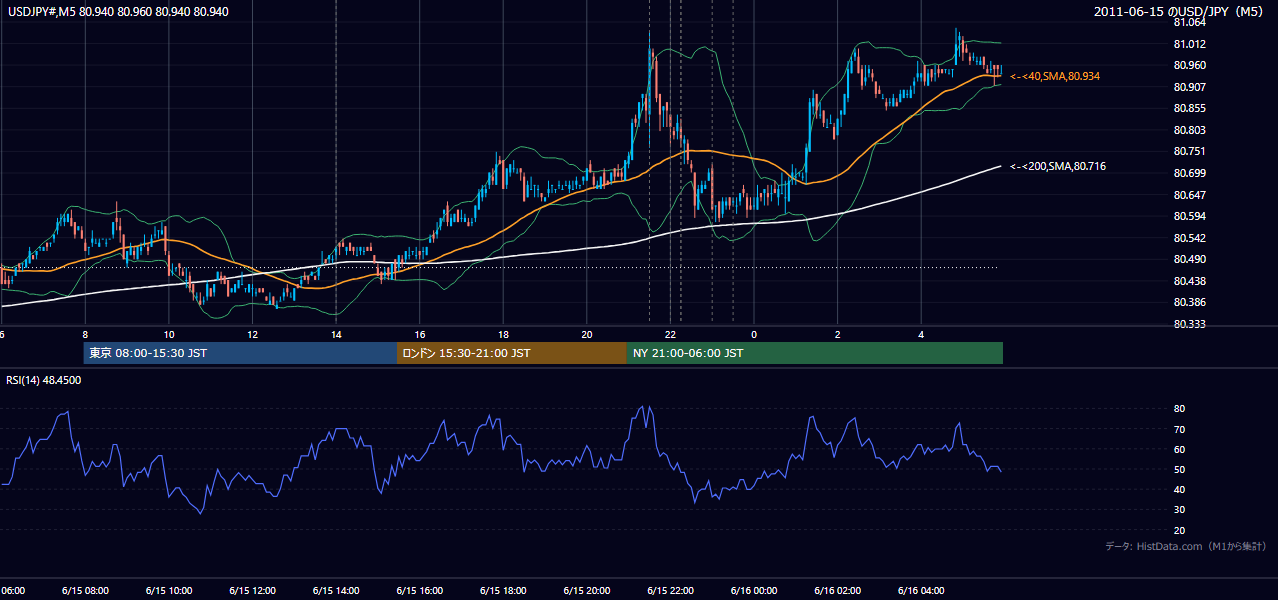
Task: Select the 東京 08:00-15:30 JST session bar
Action: click(240, 353)
